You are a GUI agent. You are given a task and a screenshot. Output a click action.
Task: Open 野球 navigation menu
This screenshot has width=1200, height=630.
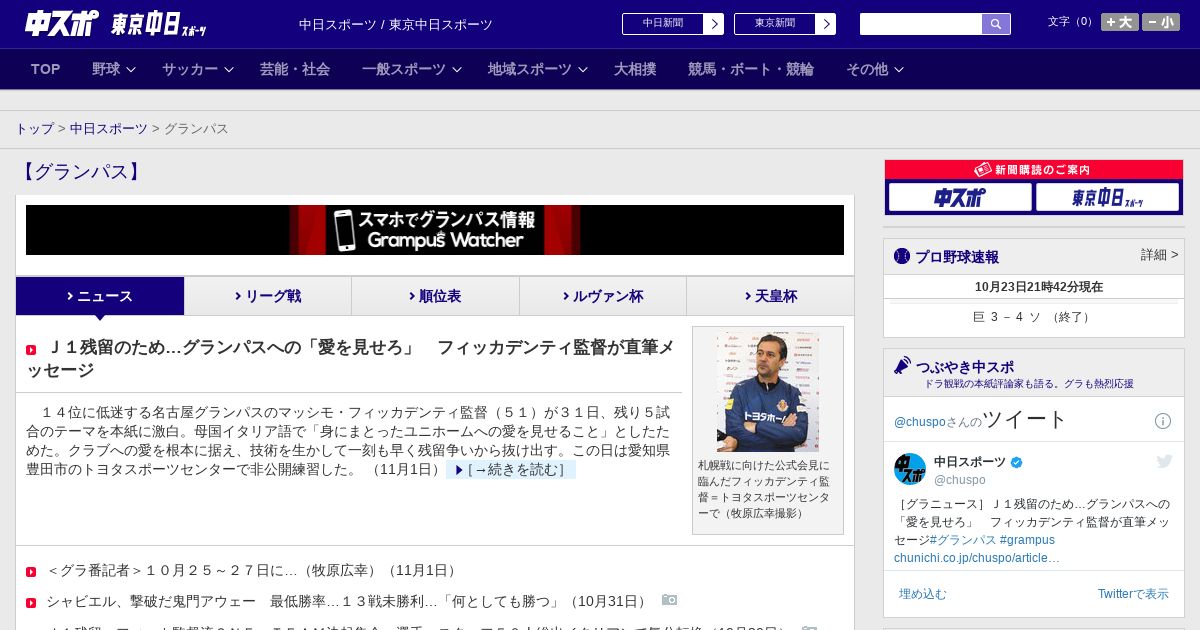106,69
